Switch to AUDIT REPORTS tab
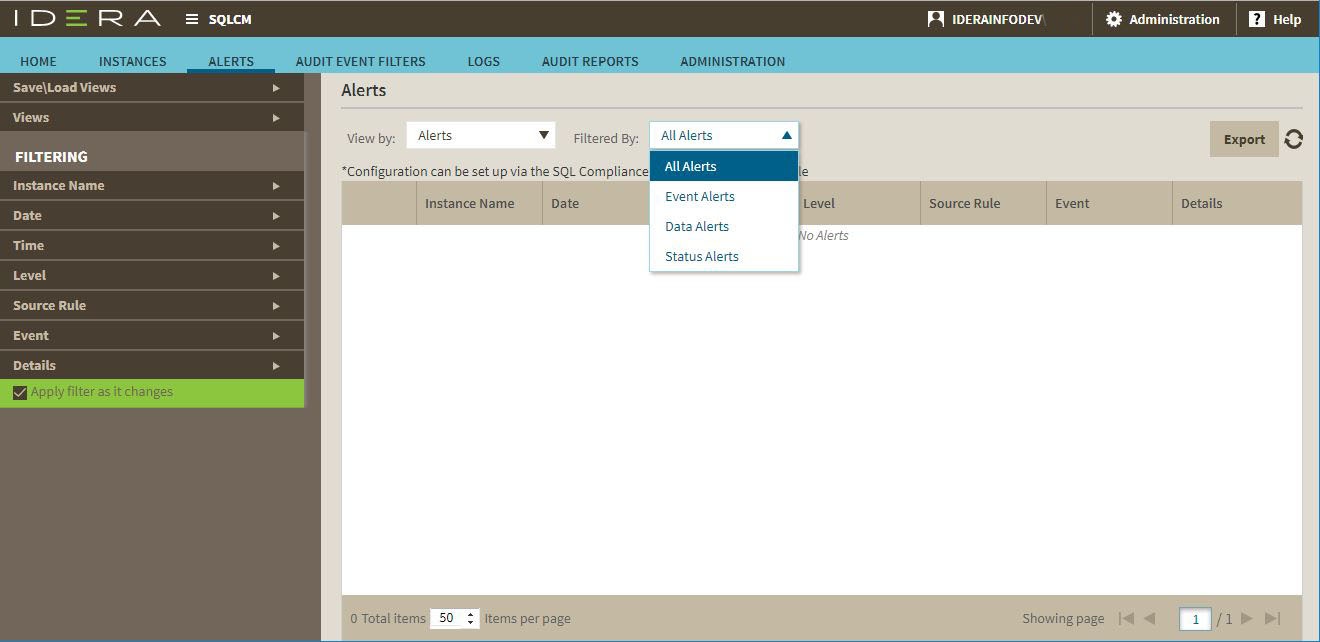 click(x=590, y=61)
